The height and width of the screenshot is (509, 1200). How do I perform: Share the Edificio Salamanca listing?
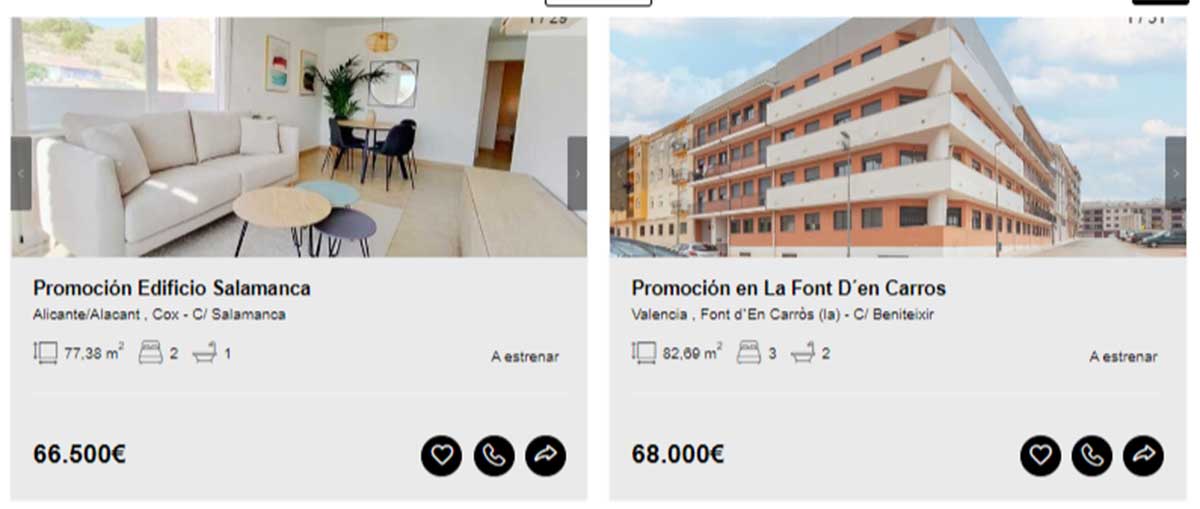[546, 456]
